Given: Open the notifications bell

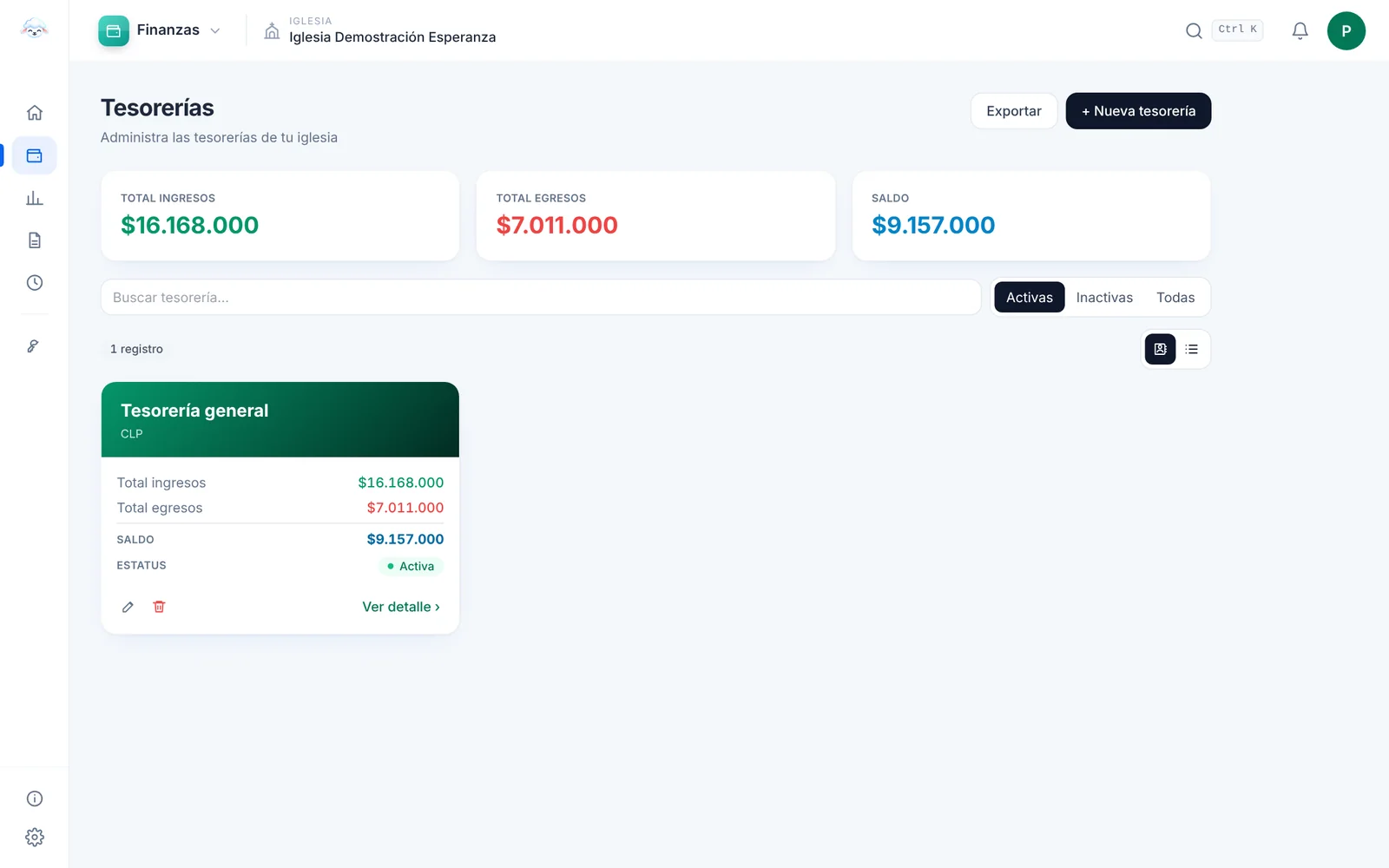Looking at the screenshot, I should point(1300,31).
